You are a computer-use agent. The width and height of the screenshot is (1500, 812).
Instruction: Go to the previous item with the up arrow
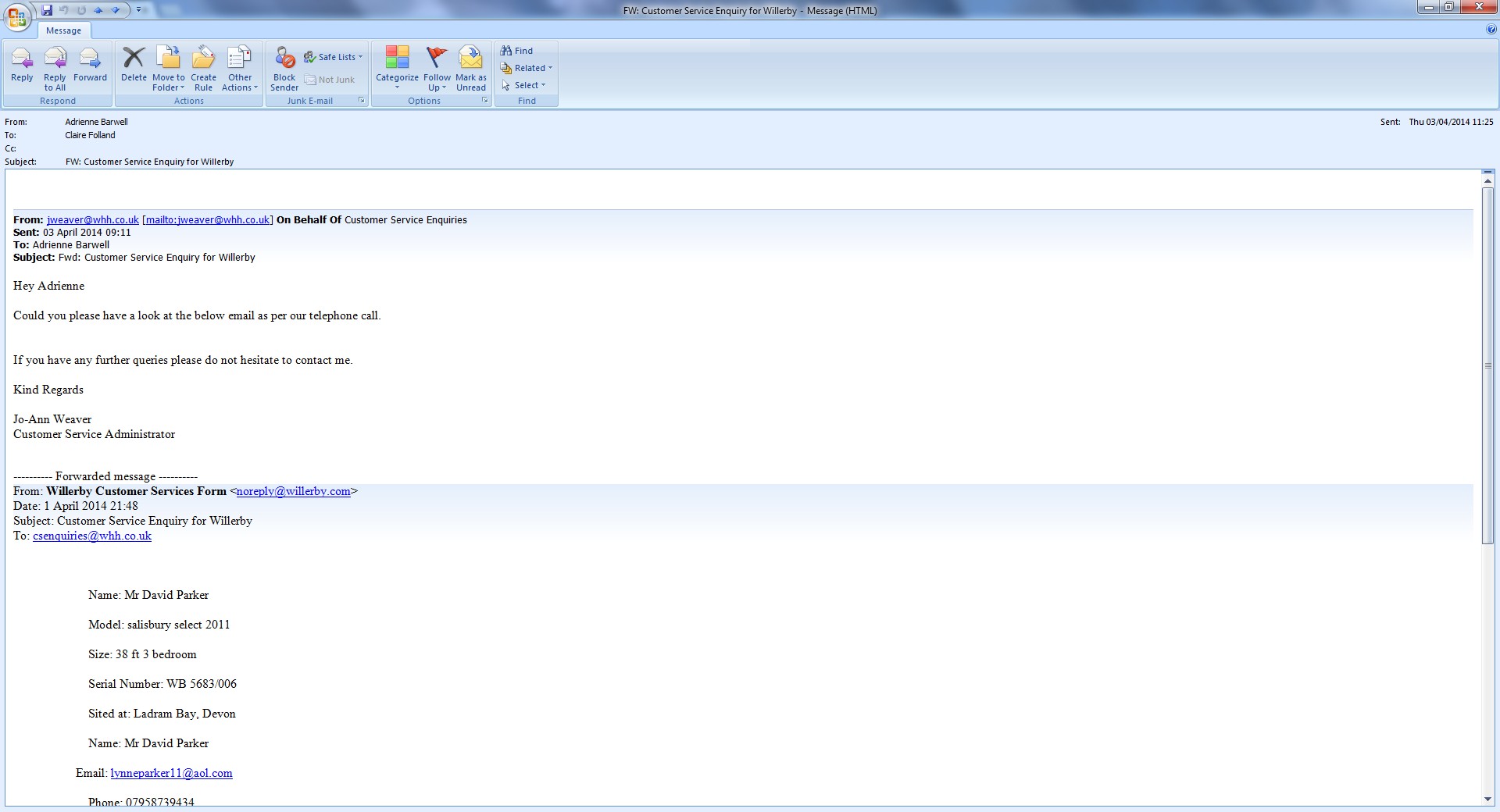tap(98, 10)
